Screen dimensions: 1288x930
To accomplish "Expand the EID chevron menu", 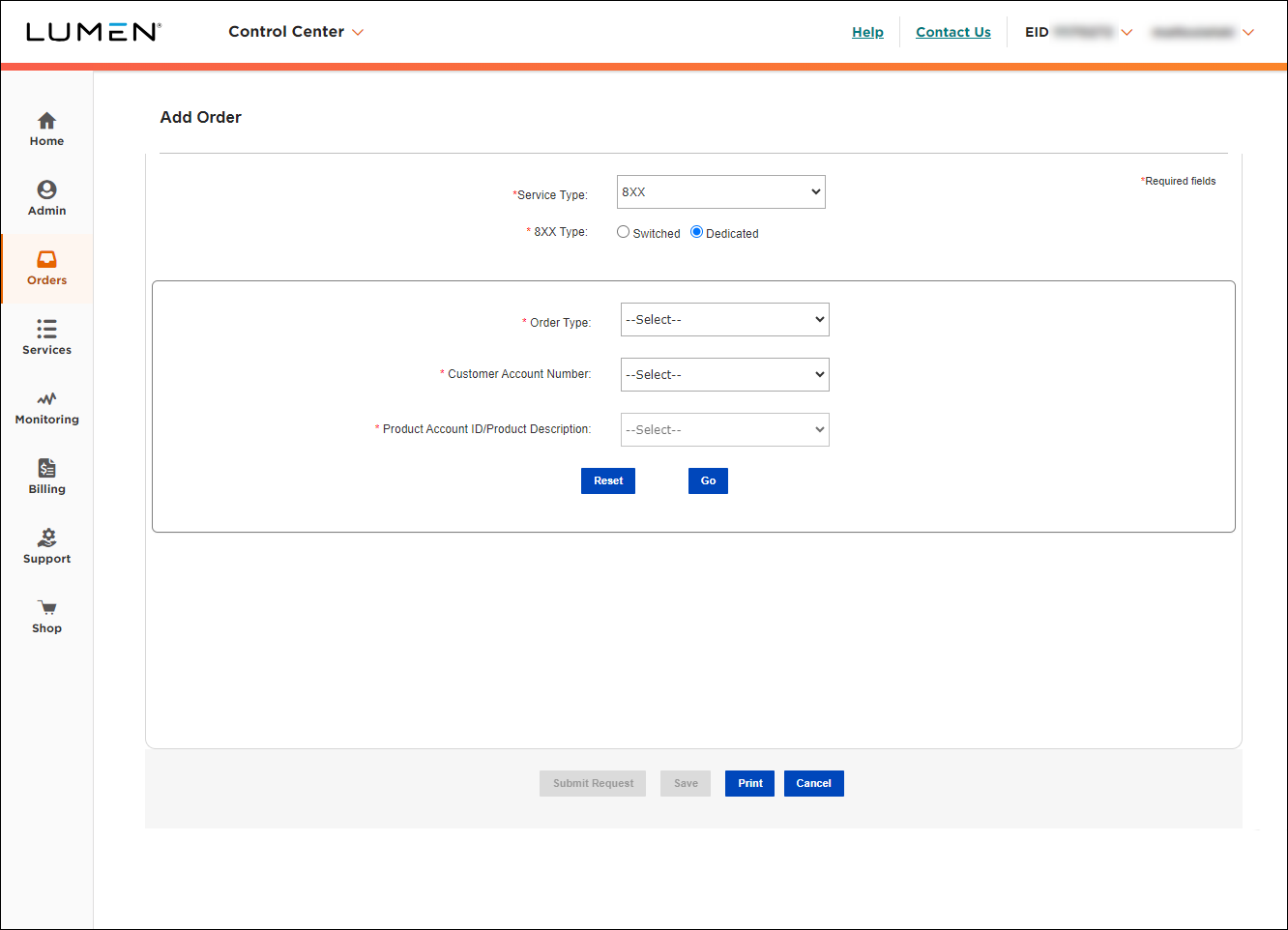I will tap(1127, 32).
